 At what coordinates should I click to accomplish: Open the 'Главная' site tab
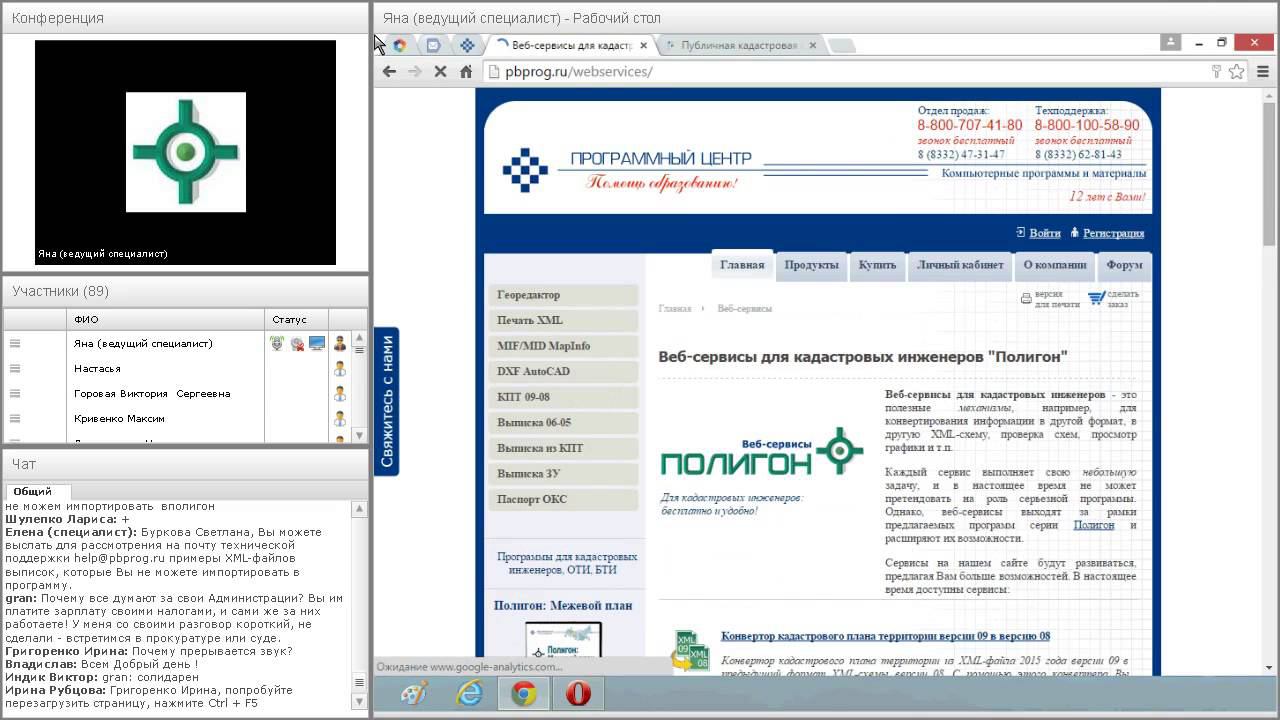pos(742,265)
